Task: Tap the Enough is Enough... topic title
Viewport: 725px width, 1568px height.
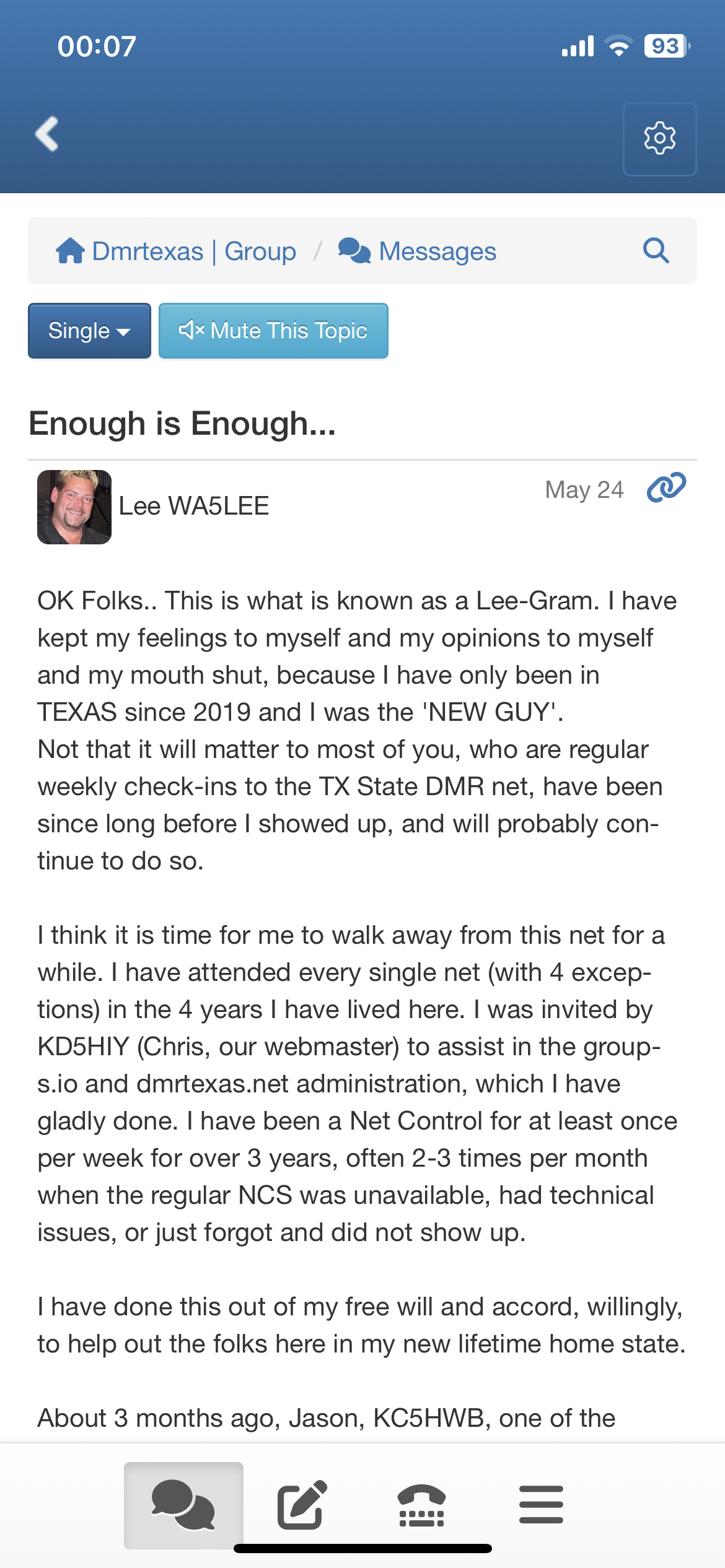Action: (x=182, y=424)
